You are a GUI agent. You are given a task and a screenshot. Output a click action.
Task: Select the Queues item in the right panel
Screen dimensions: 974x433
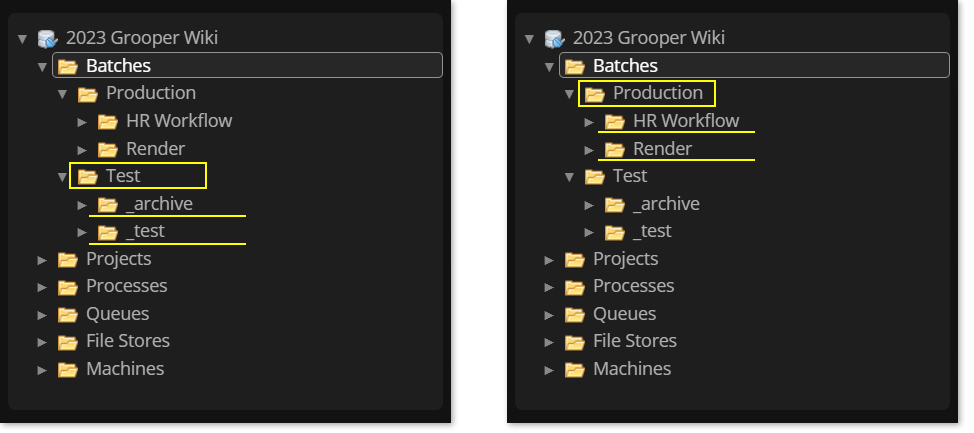624,314
